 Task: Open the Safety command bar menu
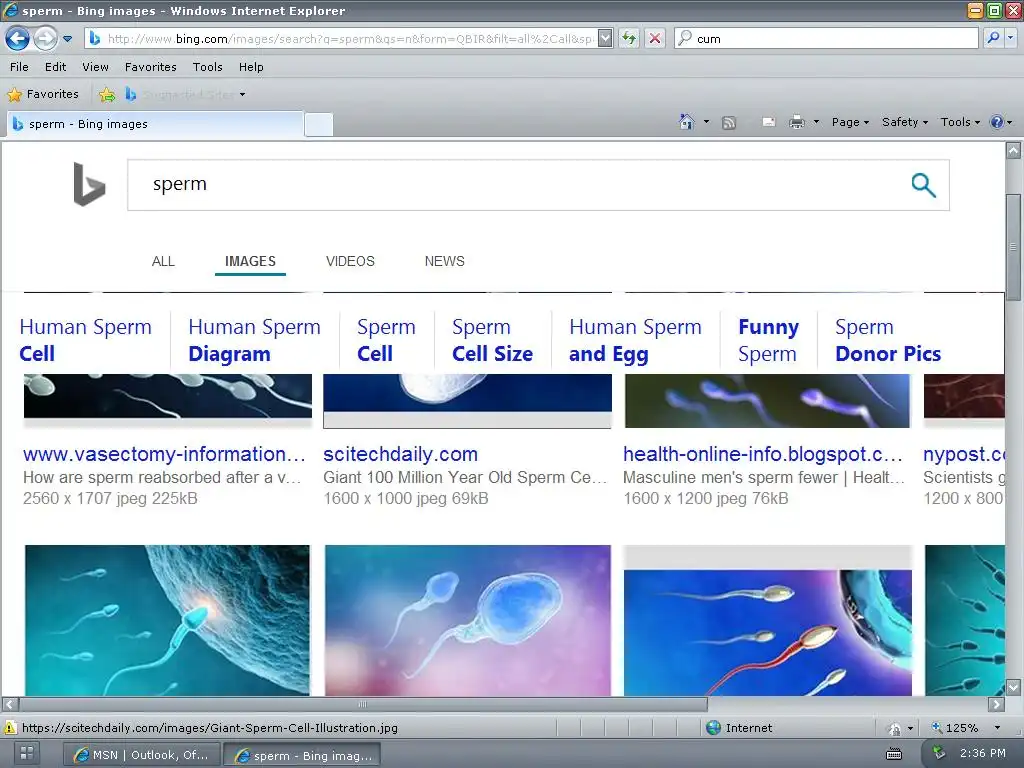[904, 122]
